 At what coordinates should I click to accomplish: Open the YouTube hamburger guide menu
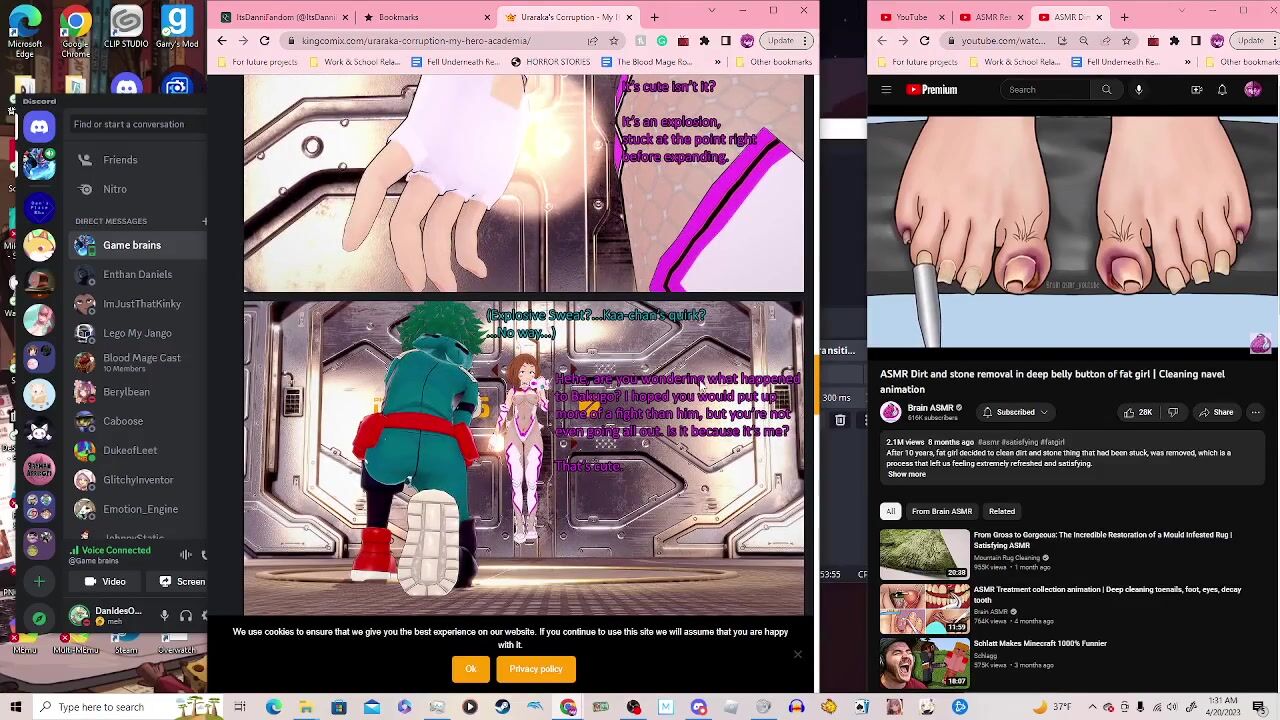tap(886, 90)
